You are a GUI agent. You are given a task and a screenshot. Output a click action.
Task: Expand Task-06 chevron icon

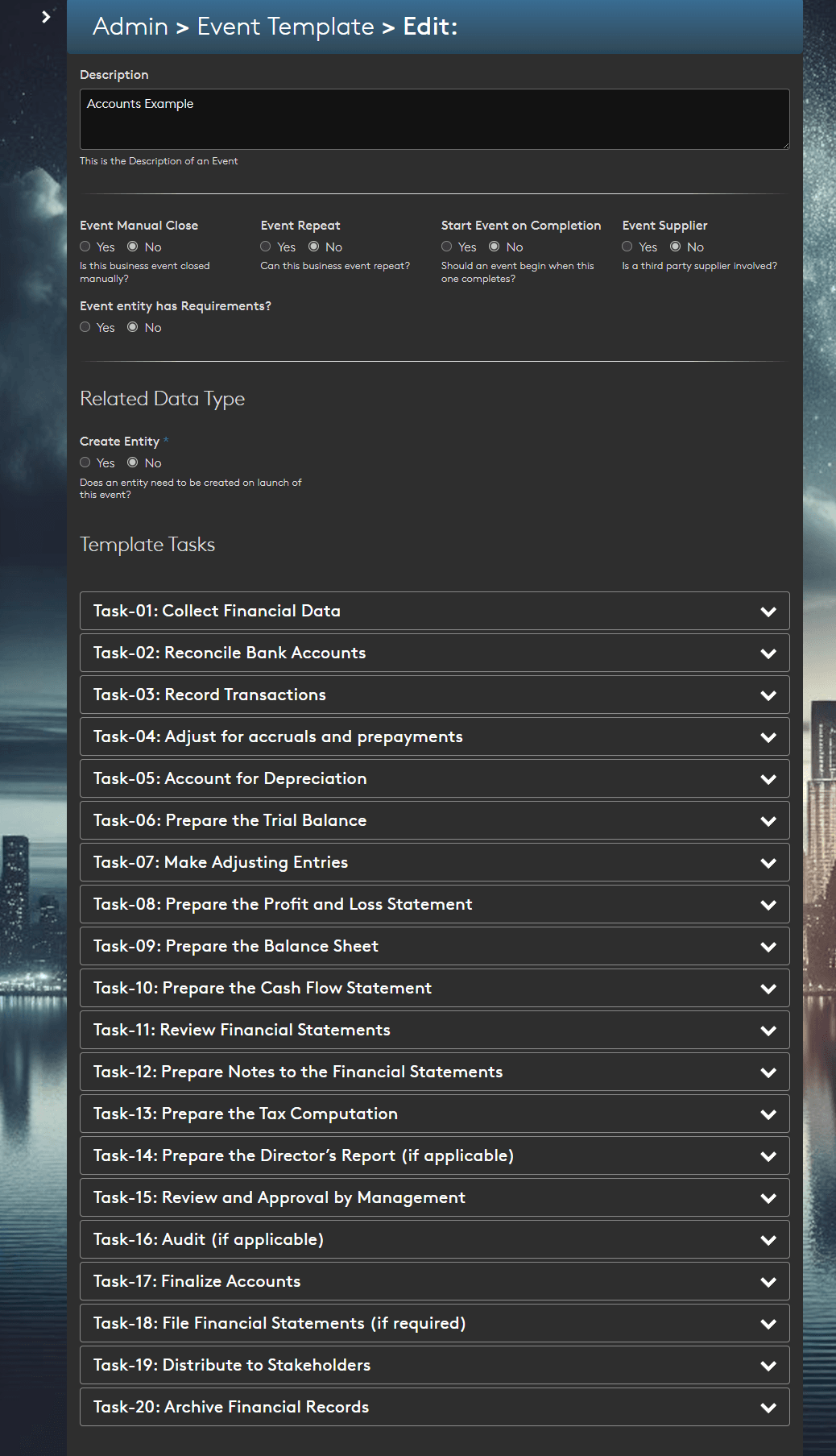pyautogui.click(x=768, y=821)
